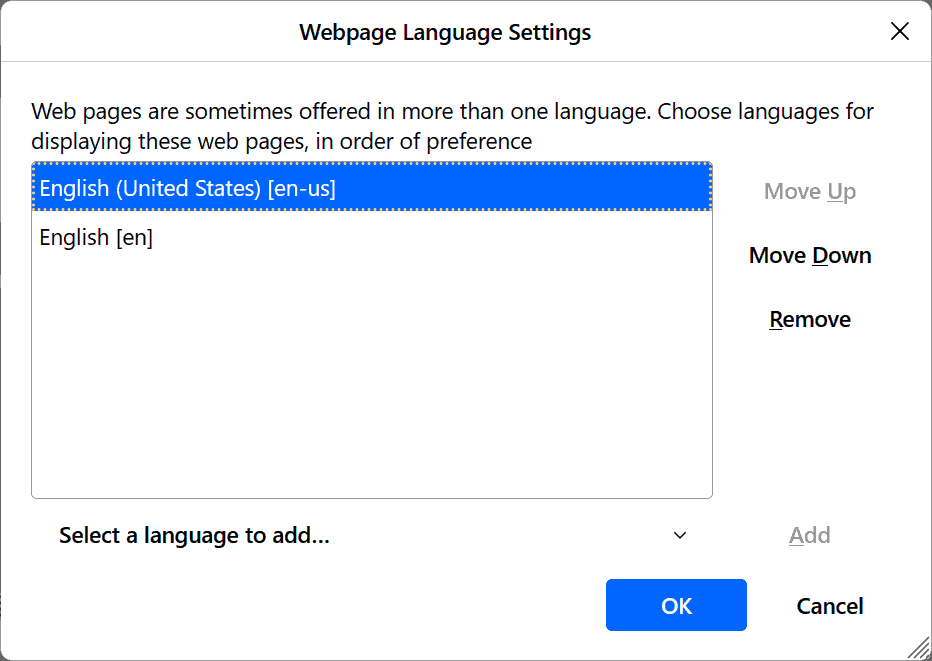Close the Webpage Language Settings dialog
This screenshot has height=661, width=932.
(x=900, y=32)
